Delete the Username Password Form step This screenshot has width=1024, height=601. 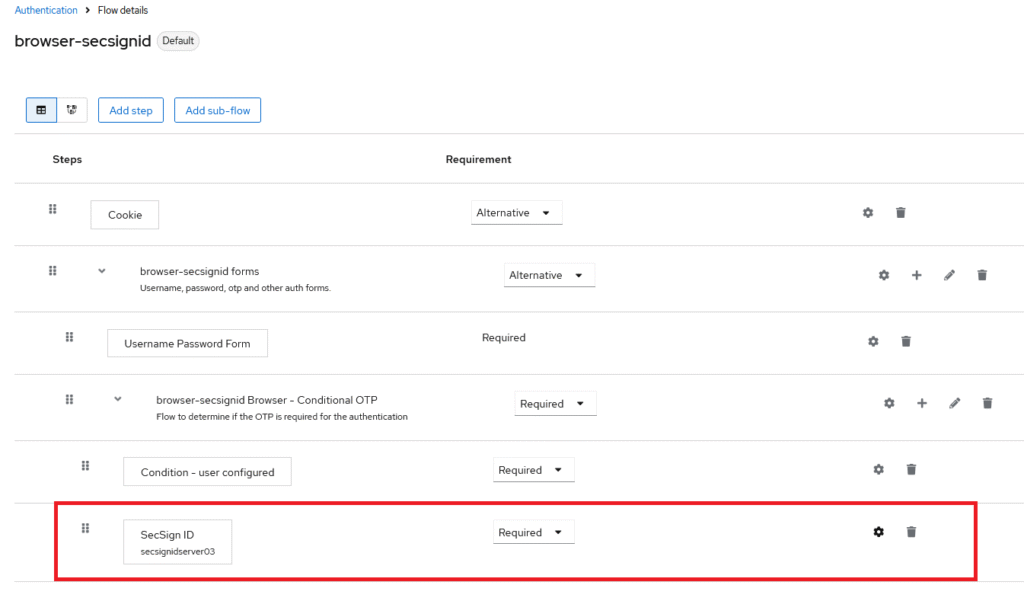pyautogui.click(x=906, y=341)
